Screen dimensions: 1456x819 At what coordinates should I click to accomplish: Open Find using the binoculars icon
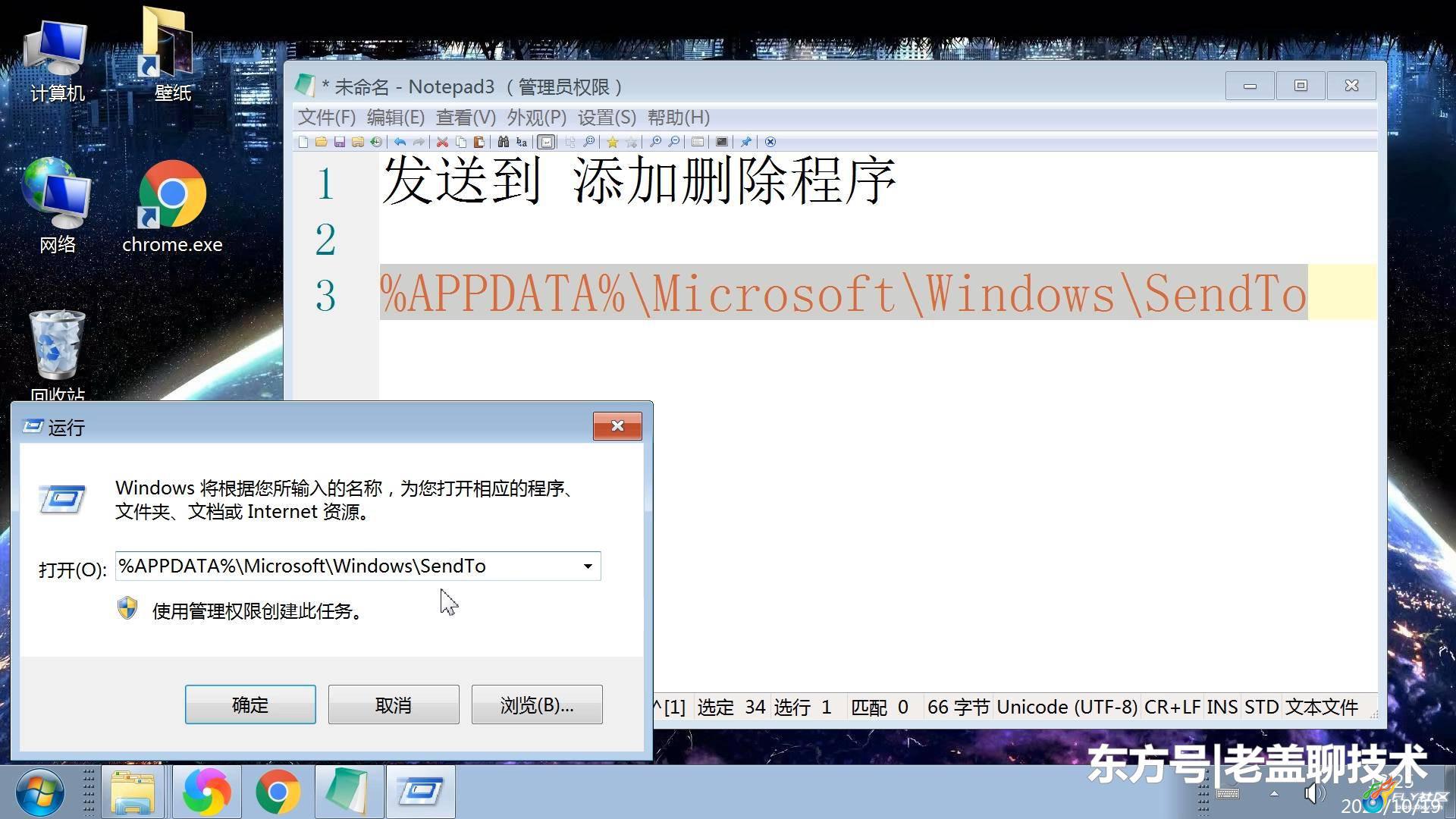(503, 142)
